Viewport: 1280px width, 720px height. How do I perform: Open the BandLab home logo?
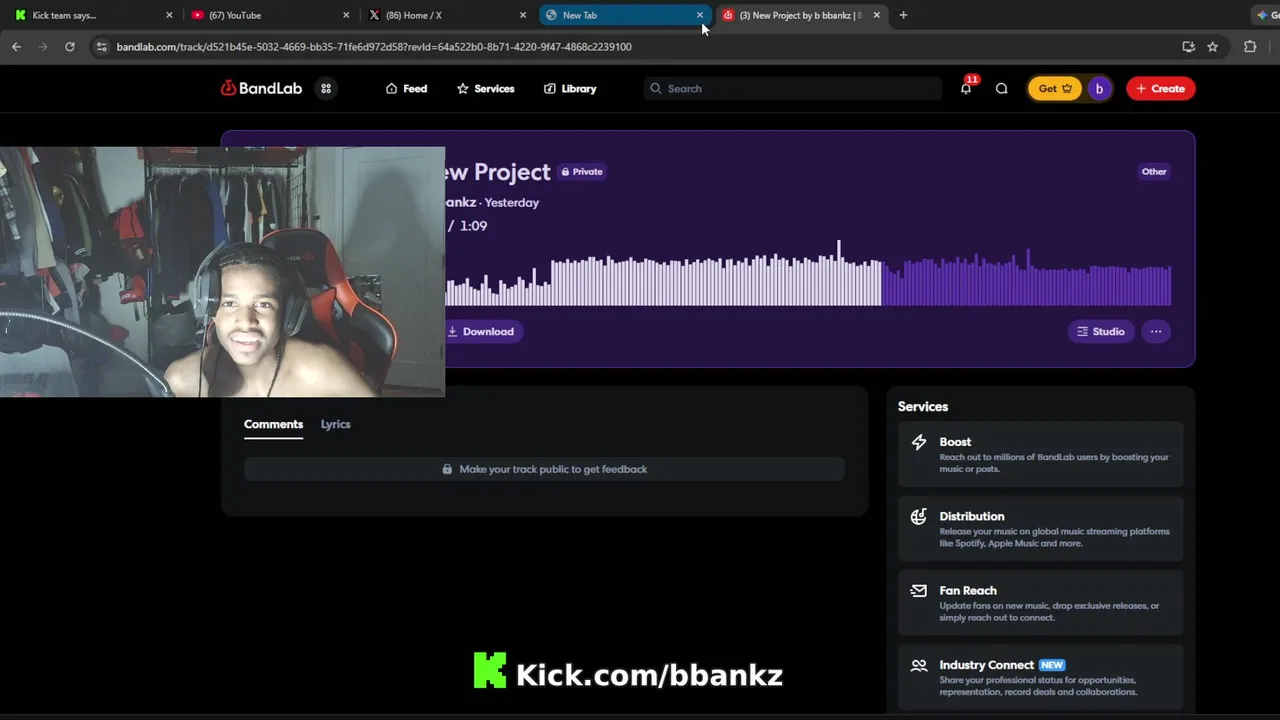coord(261,88)
